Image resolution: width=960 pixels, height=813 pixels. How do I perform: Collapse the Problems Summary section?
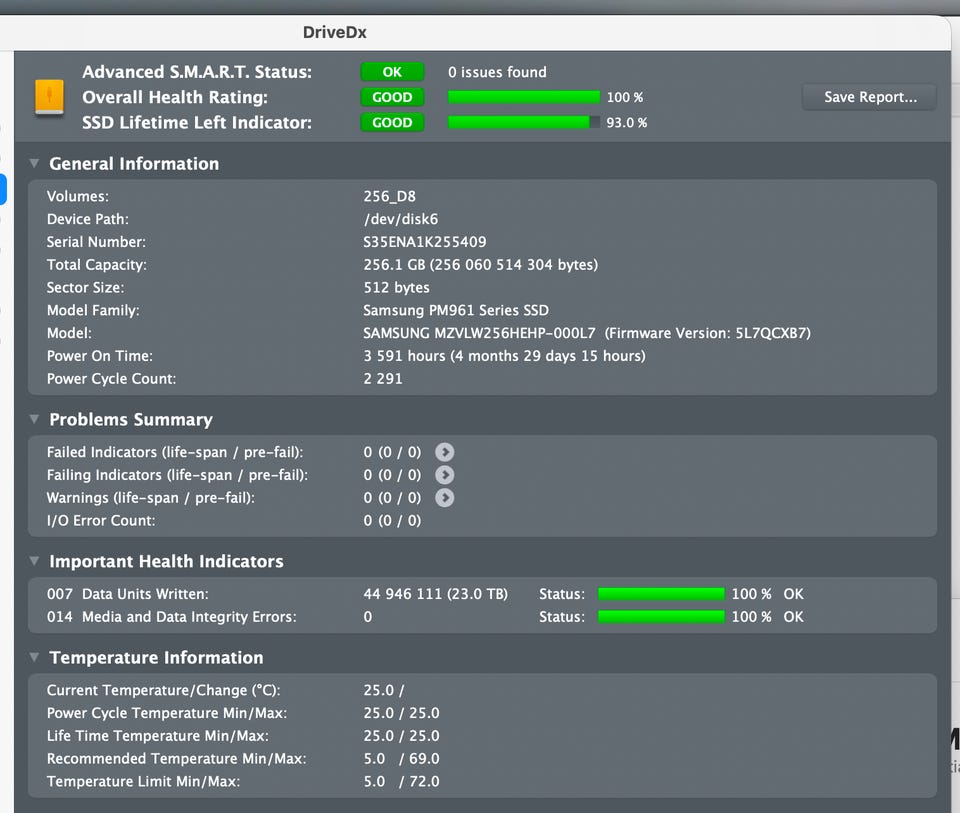(34, 419)
